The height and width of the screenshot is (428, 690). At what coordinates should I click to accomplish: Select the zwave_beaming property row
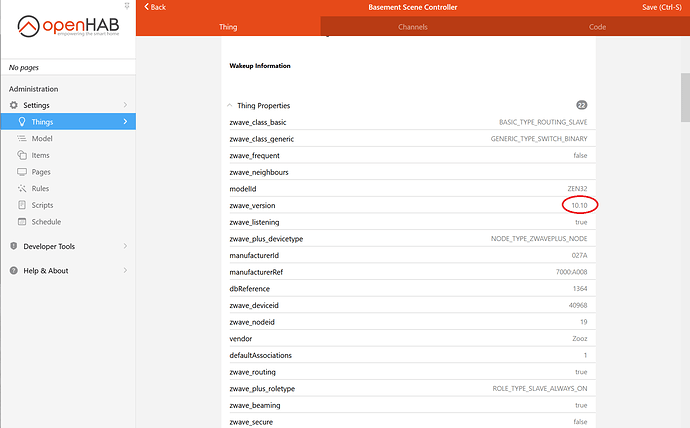coord(408,405)
